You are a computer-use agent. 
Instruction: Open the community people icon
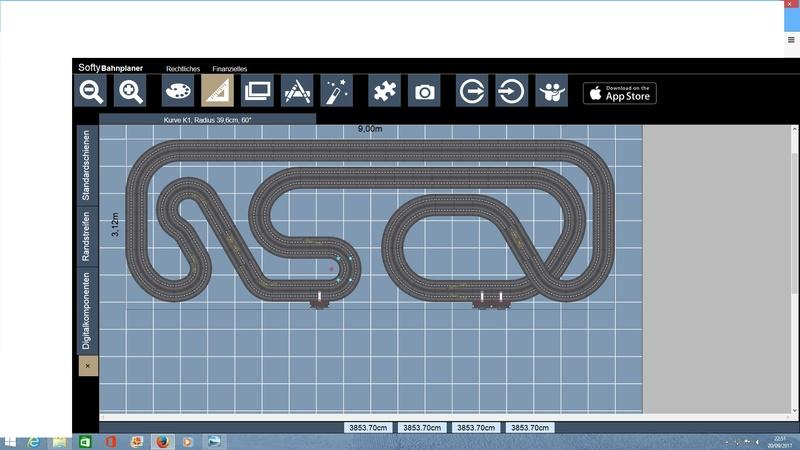551,92
